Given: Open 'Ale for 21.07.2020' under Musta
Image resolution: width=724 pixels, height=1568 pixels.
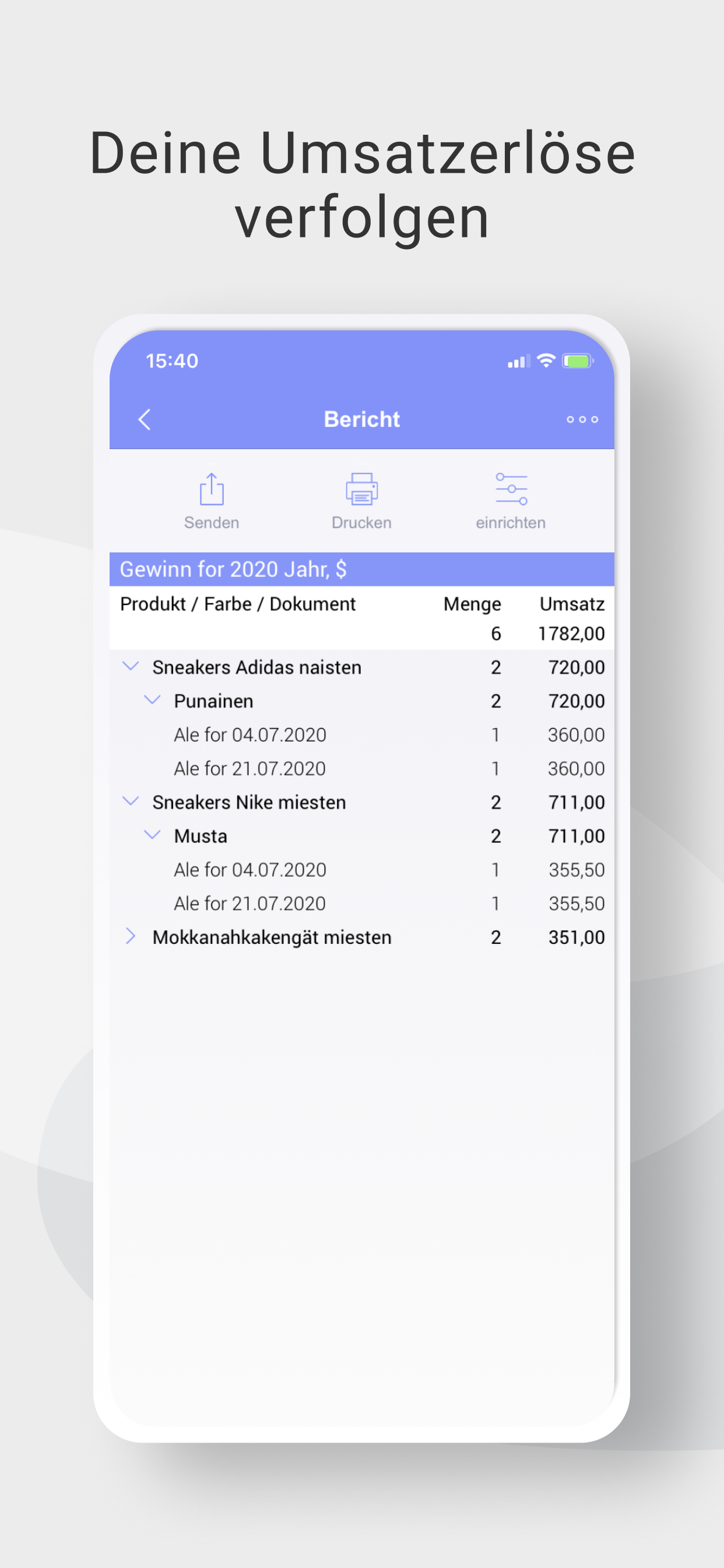Looking at the screenshot, I should (362, 904).
